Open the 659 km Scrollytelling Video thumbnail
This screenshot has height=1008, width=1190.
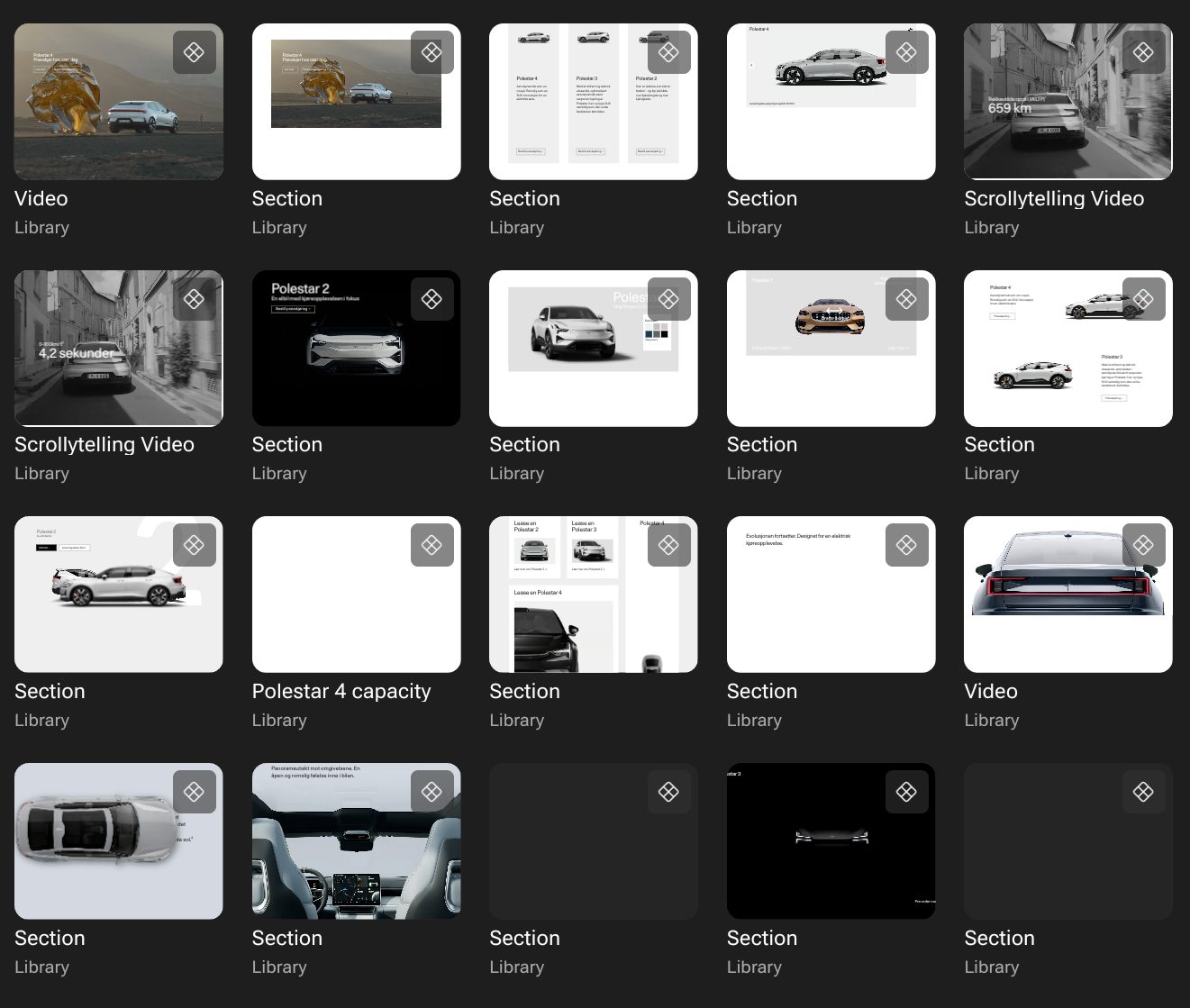[x=1068, y=102]
